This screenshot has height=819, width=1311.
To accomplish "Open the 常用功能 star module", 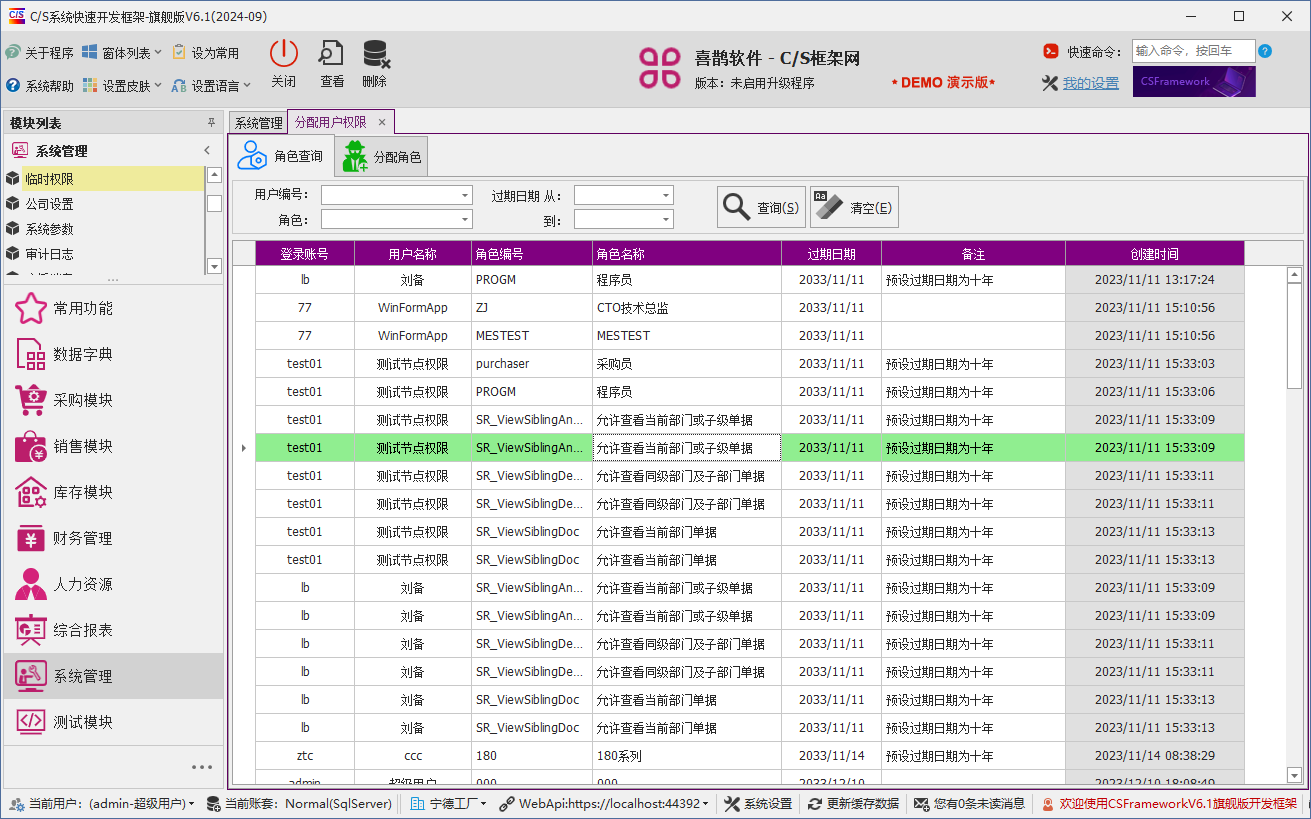I will (113, 308).
